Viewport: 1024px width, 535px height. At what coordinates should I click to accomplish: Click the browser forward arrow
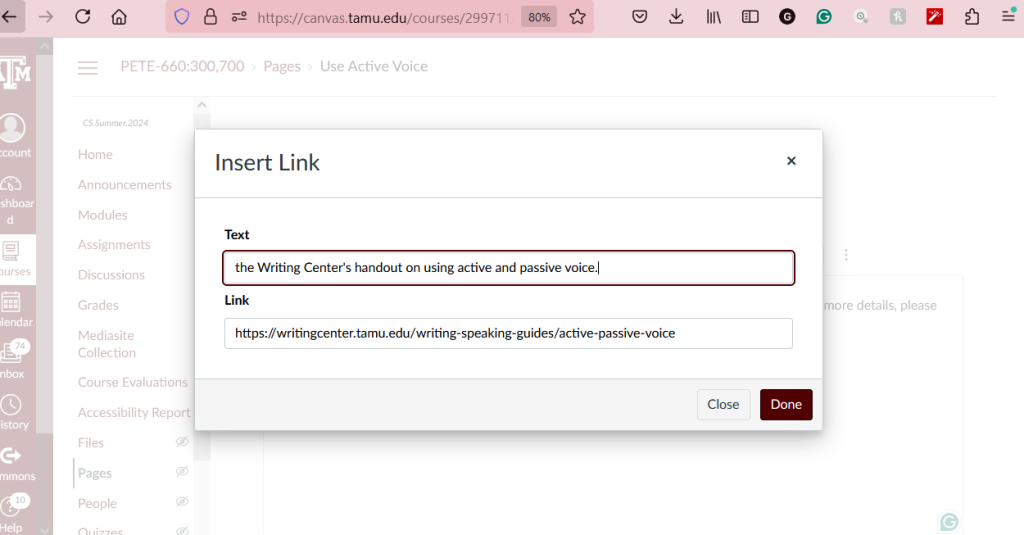pos(46,16)
